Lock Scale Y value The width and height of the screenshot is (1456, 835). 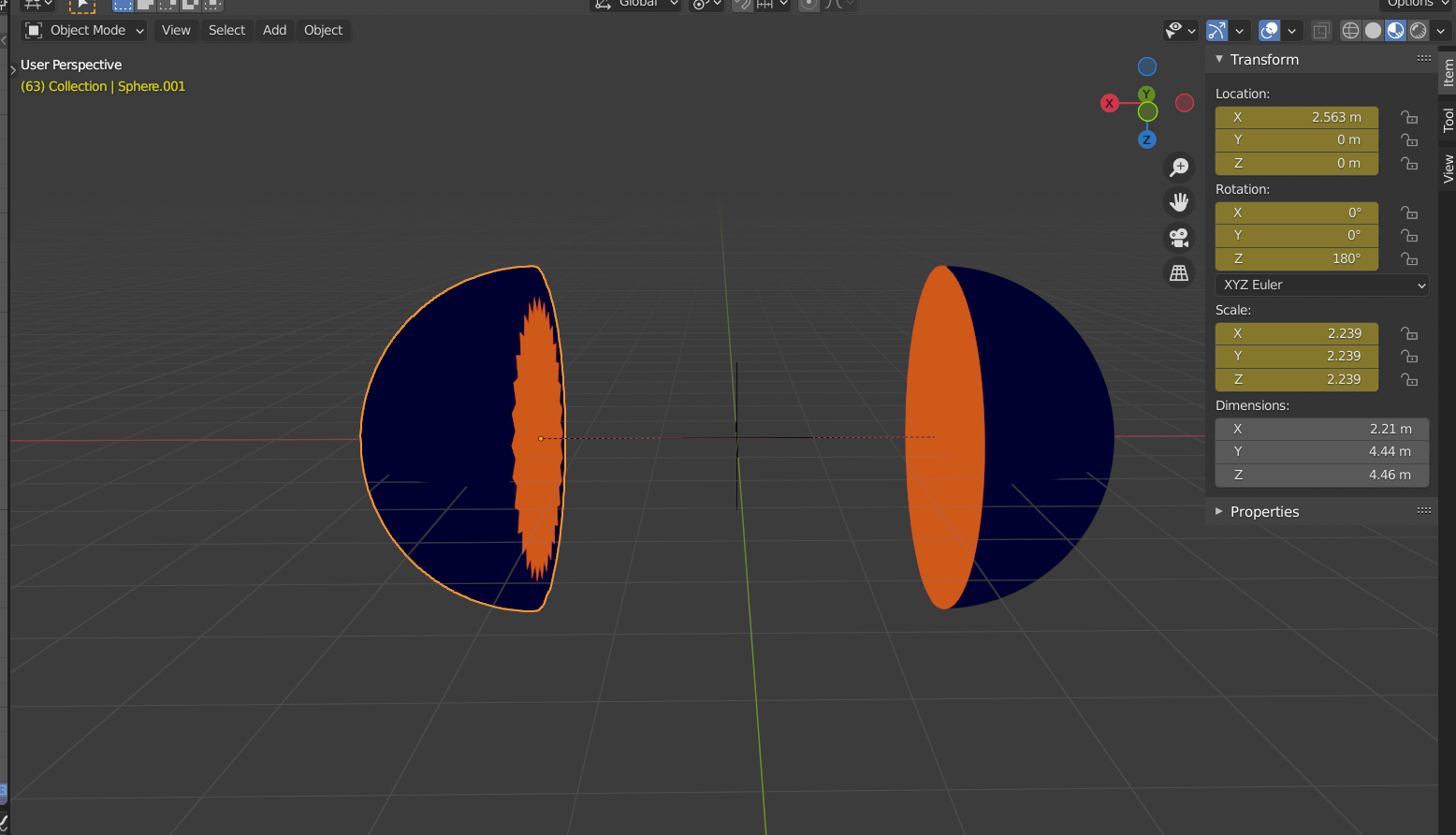point(1409,356)
